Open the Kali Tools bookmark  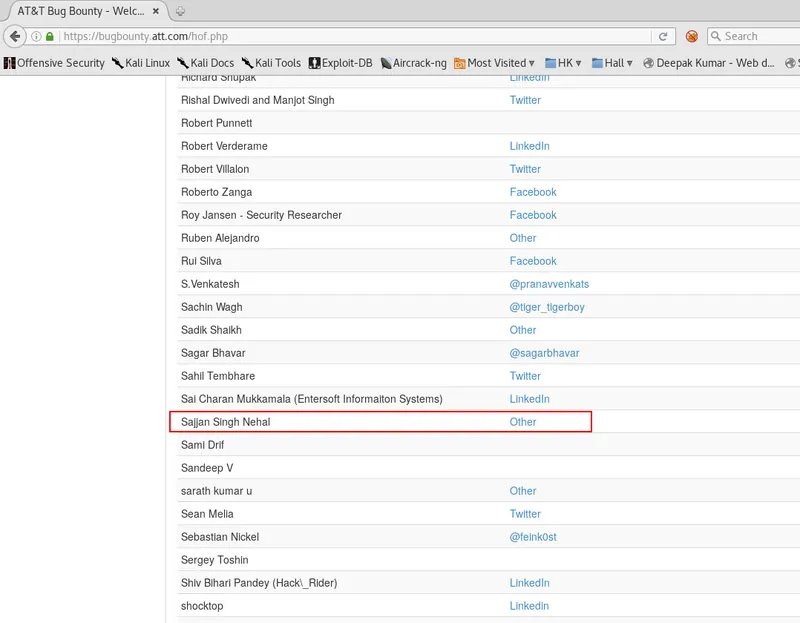(x=271, y=63)
